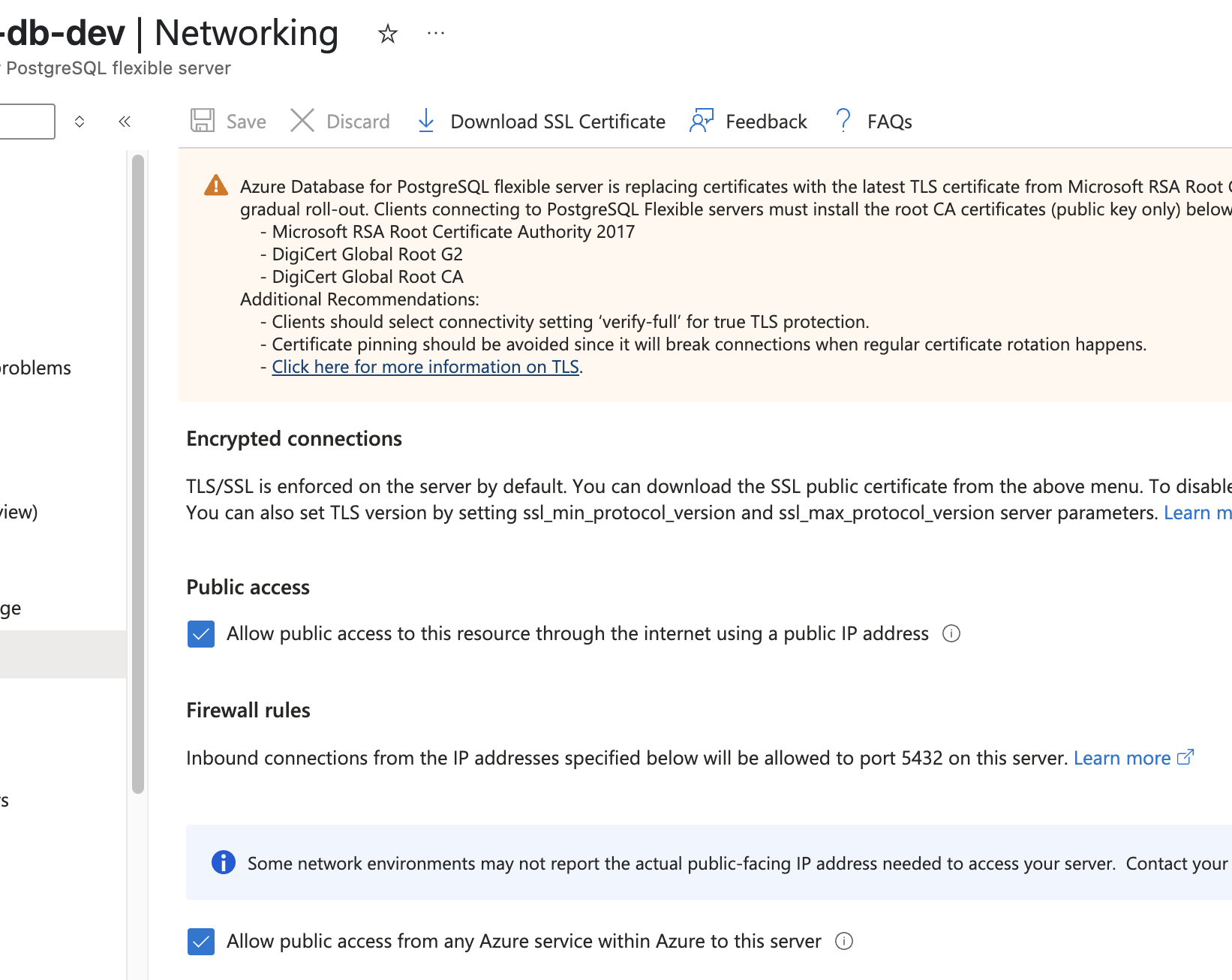Favorite this page with the star icon
The image size is (1232, 980).
[x=387, y=34]
